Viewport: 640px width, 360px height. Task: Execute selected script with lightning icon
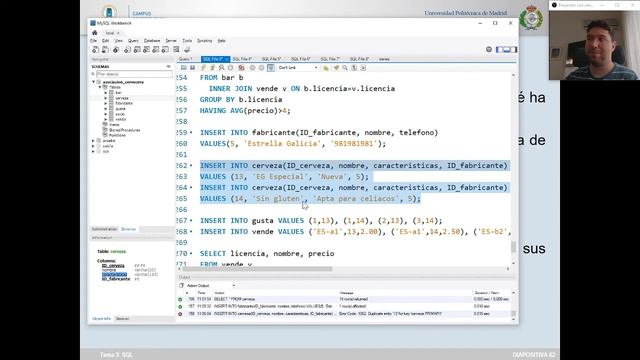point(203,68)
